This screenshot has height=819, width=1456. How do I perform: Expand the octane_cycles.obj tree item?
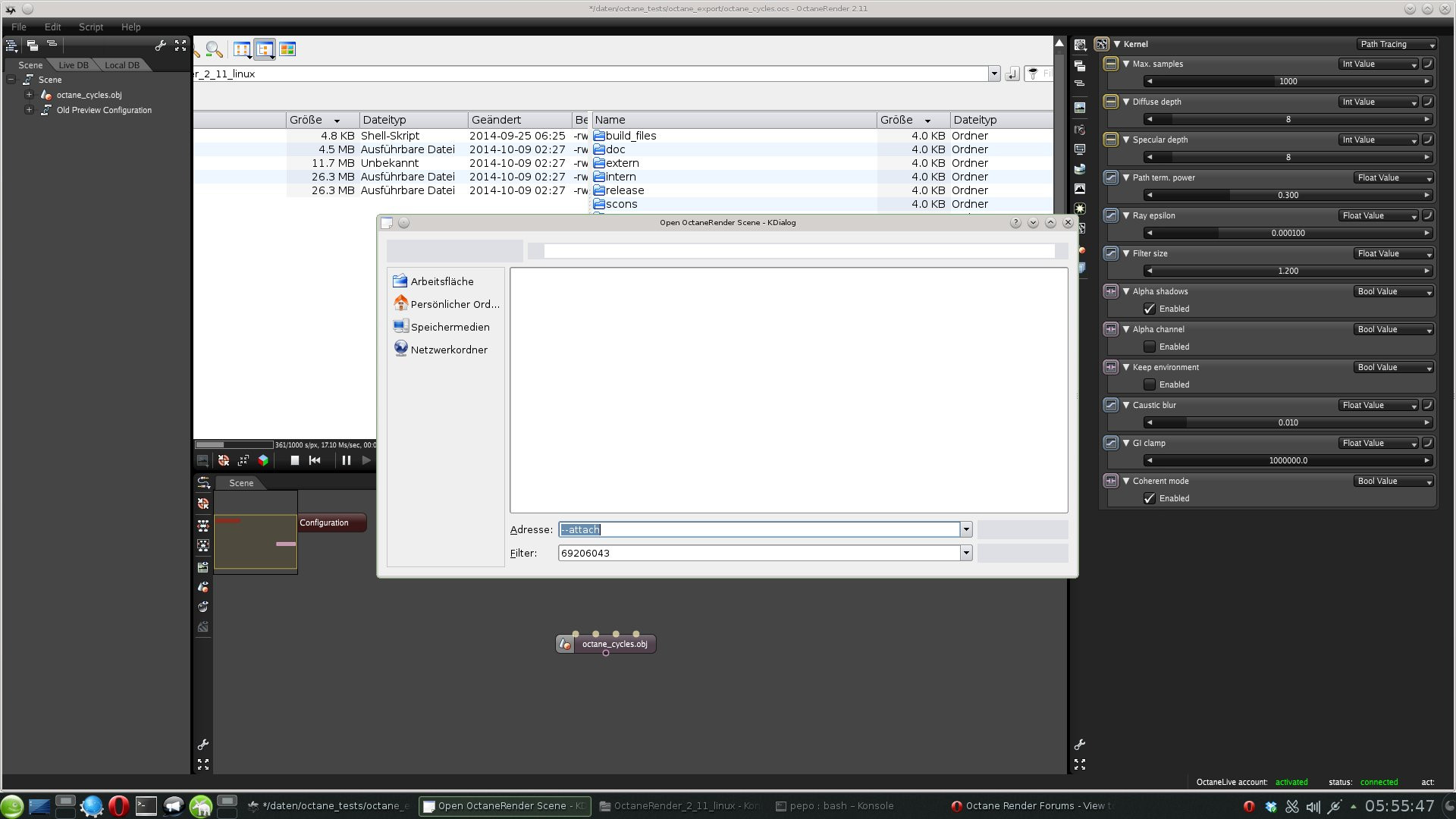tap(29, 95)
